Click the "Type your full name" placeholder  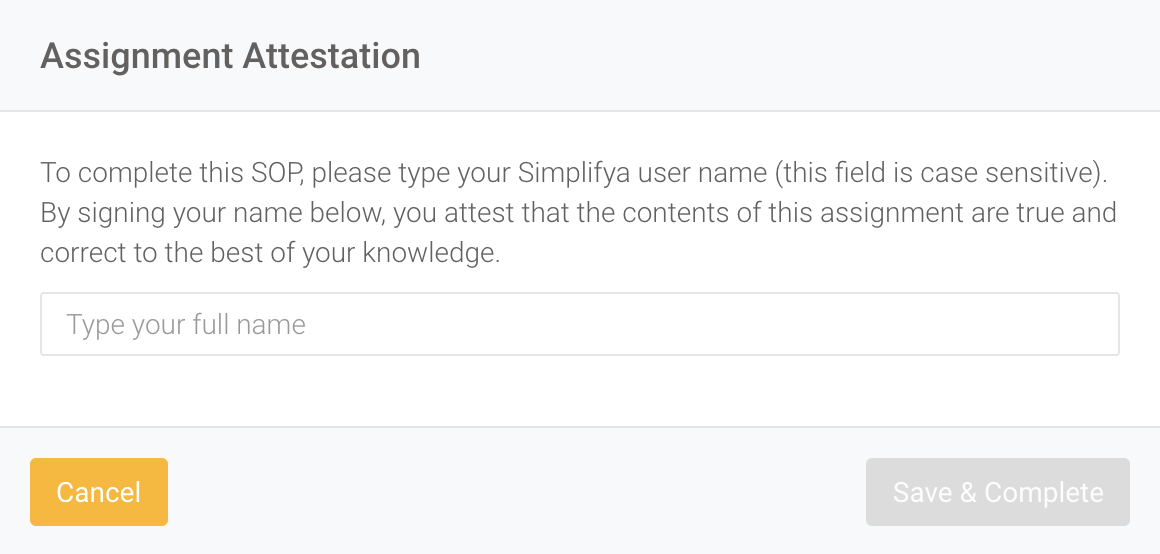click(186, 325)
